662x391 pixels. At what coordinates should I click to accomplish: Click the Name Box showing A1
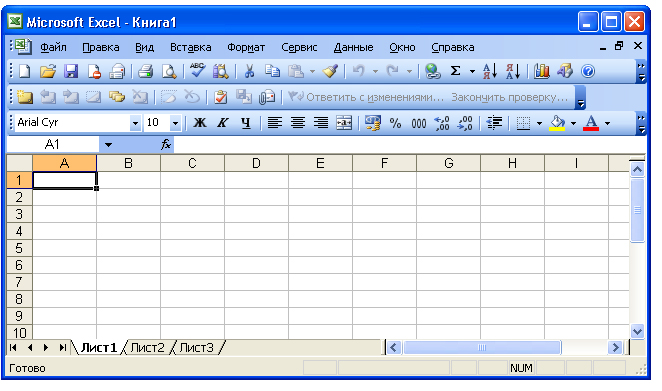[52, 145]
